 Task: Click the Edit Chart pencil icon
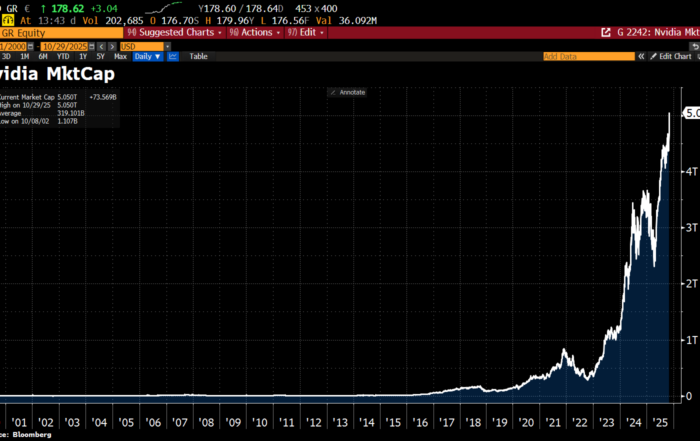coord(651,56)
